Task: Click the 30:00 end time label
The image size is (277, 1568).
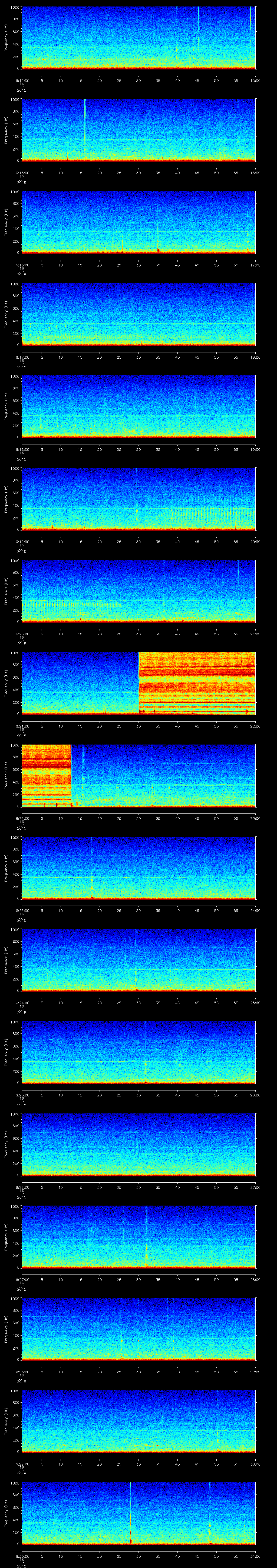Action: coord(255,1464)
